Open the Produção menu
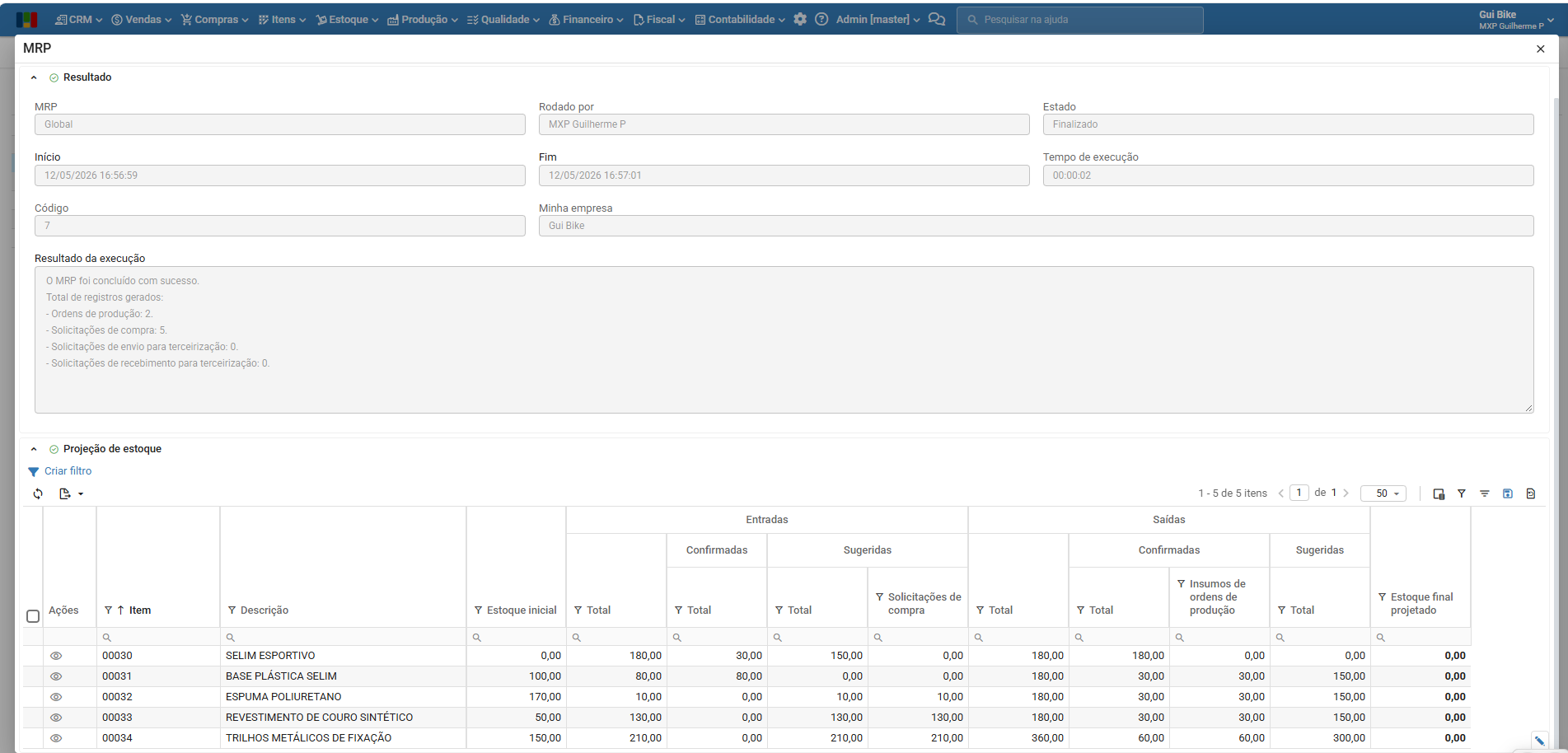Image resolution: width=1568 pixels, height=753 pixels. pyautogui.click(x=423, y=19)
